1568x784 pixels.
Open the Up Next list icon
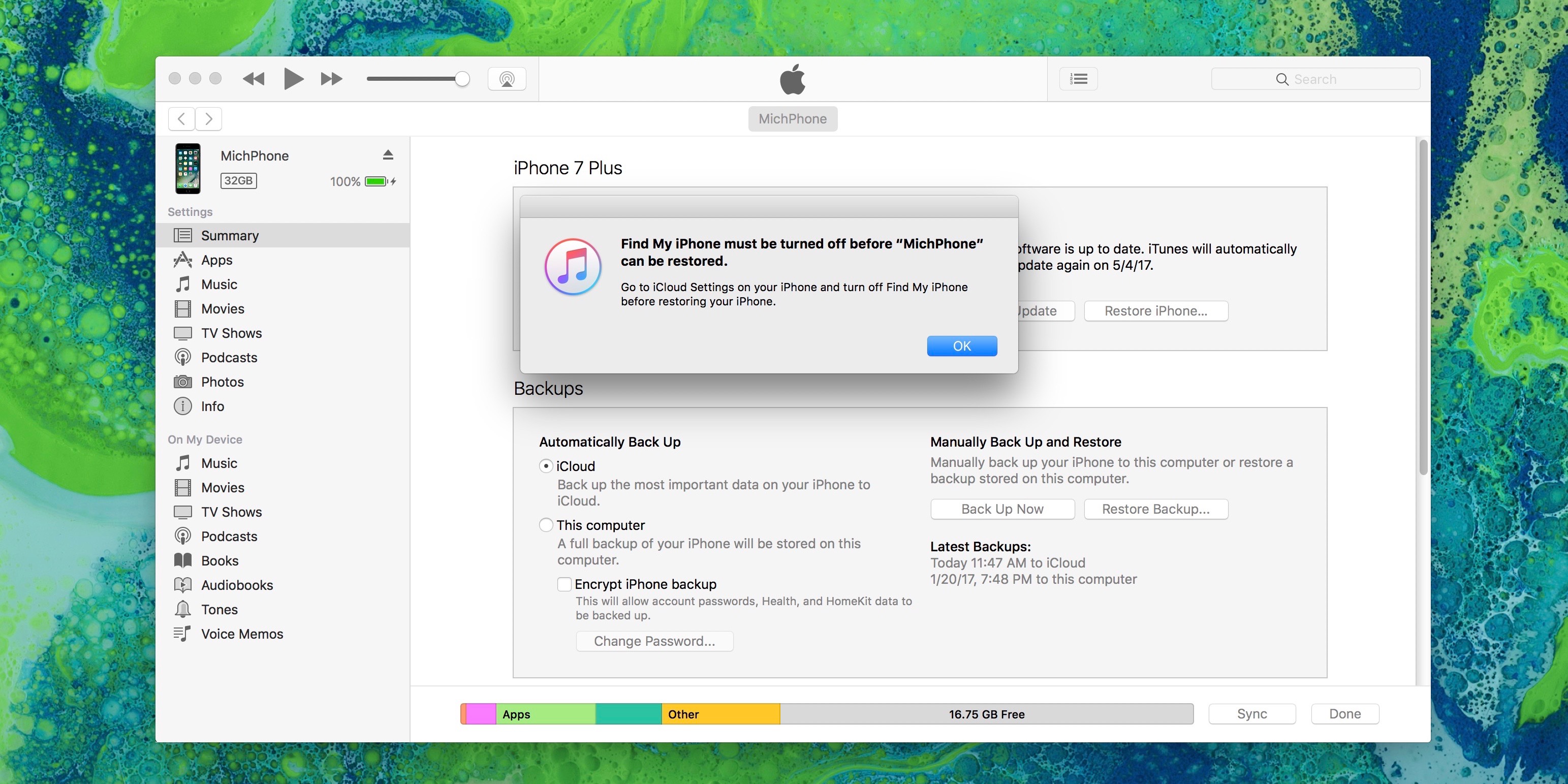1078,79
